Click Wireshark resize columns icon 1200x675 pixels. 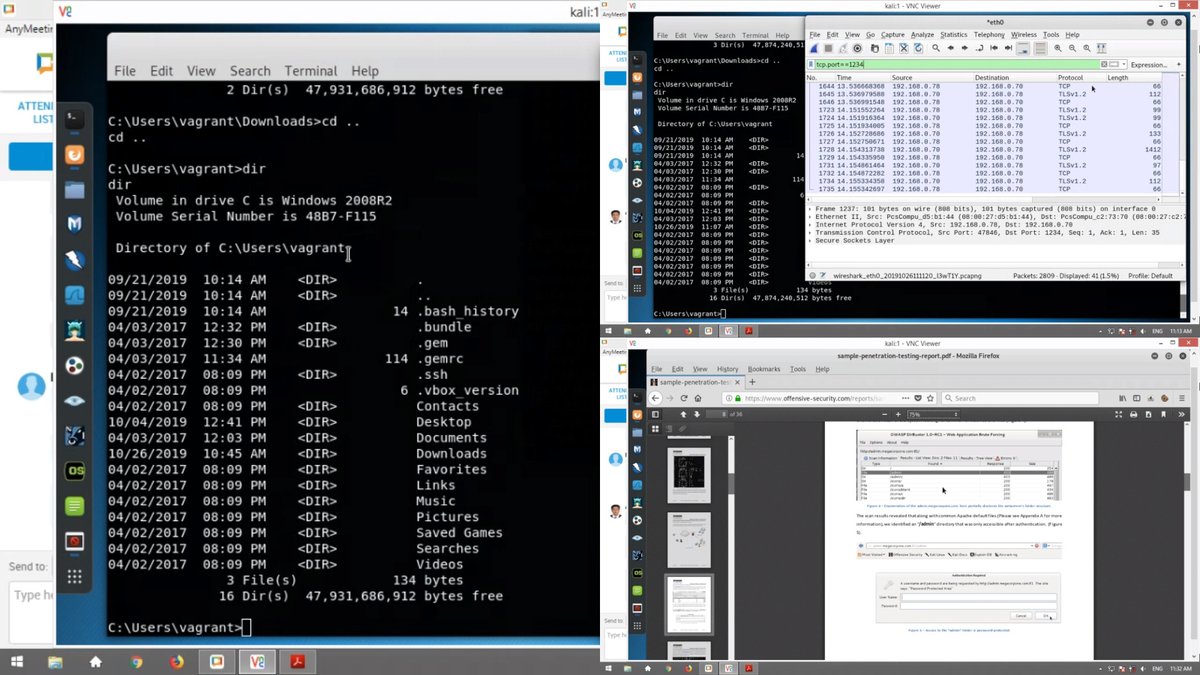[1101, 48]
